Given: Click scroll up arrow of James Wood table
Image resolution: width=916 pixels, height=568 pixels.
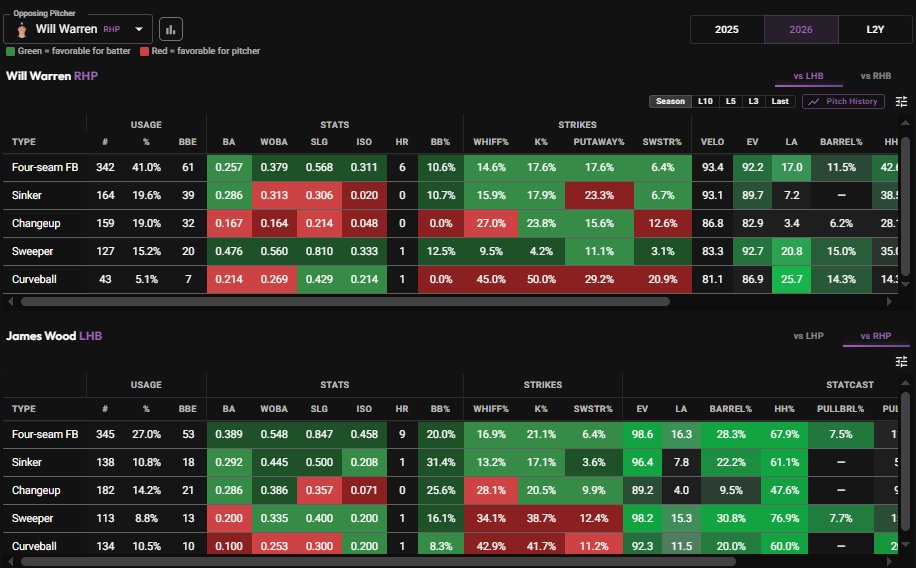Looking at the screenshot, I should tap(905, 383).
